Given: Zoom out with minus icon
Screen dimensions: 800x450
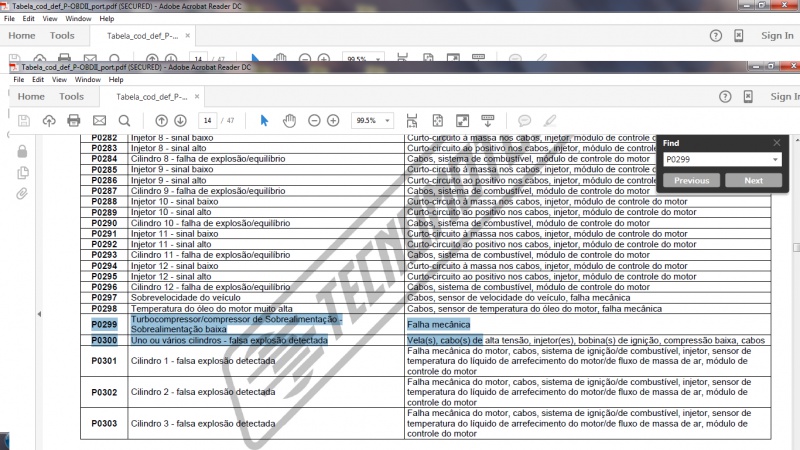Looking at the screenshot, I should pyautogui.click(x=314, y=120).
